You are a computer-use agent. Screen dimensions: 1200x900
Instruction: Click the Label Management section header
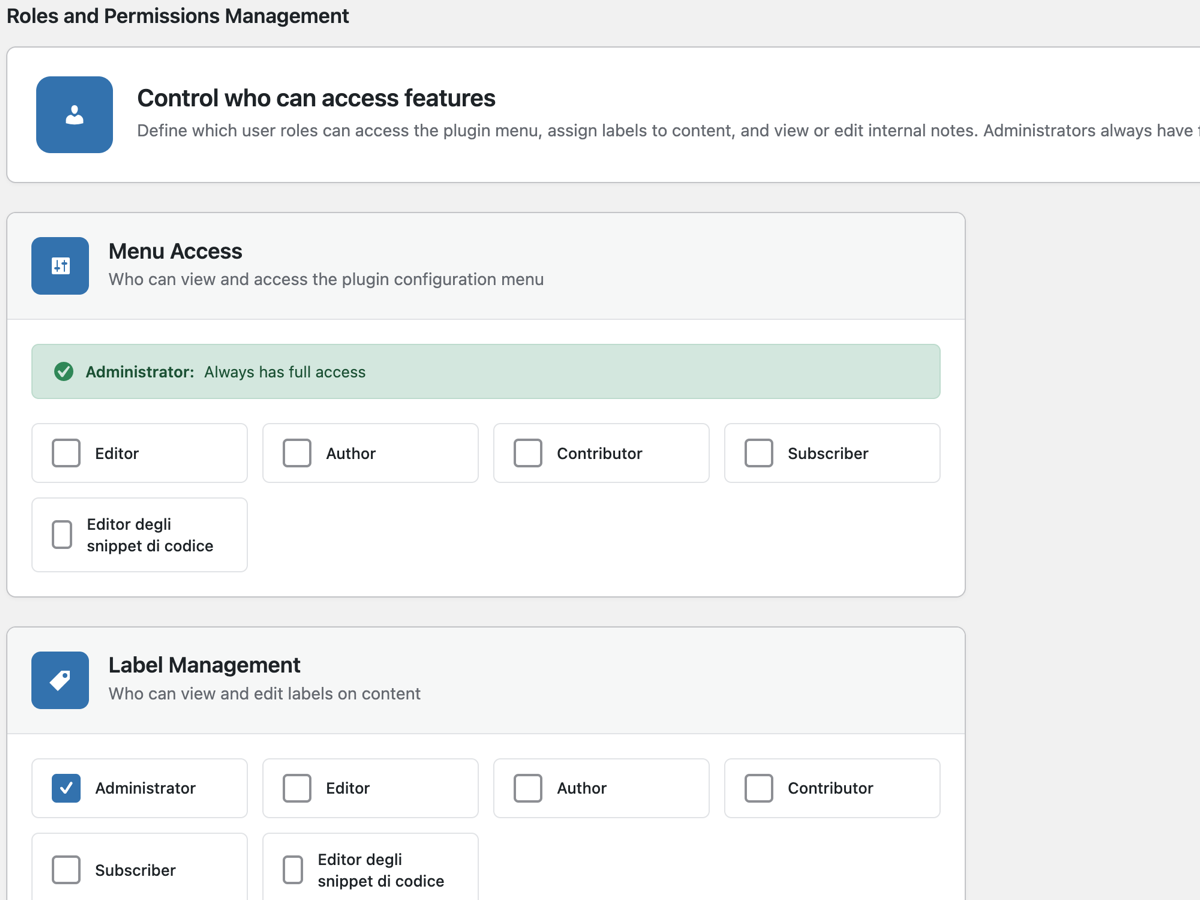click(x=205, y=665)
